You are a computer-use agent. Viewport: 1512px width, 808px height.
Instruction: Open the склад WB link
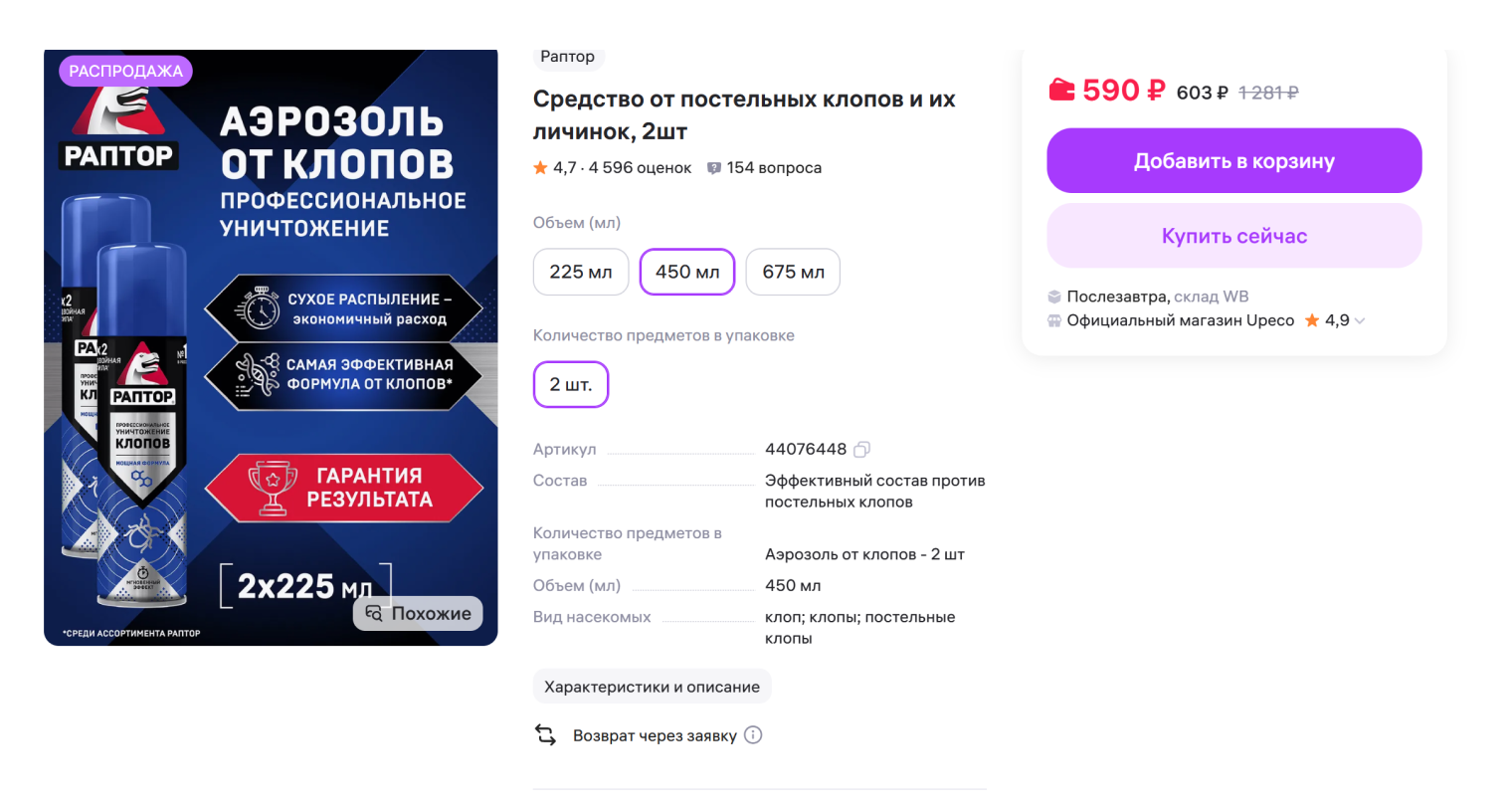pyautogui.click(x=1212, y=296)
